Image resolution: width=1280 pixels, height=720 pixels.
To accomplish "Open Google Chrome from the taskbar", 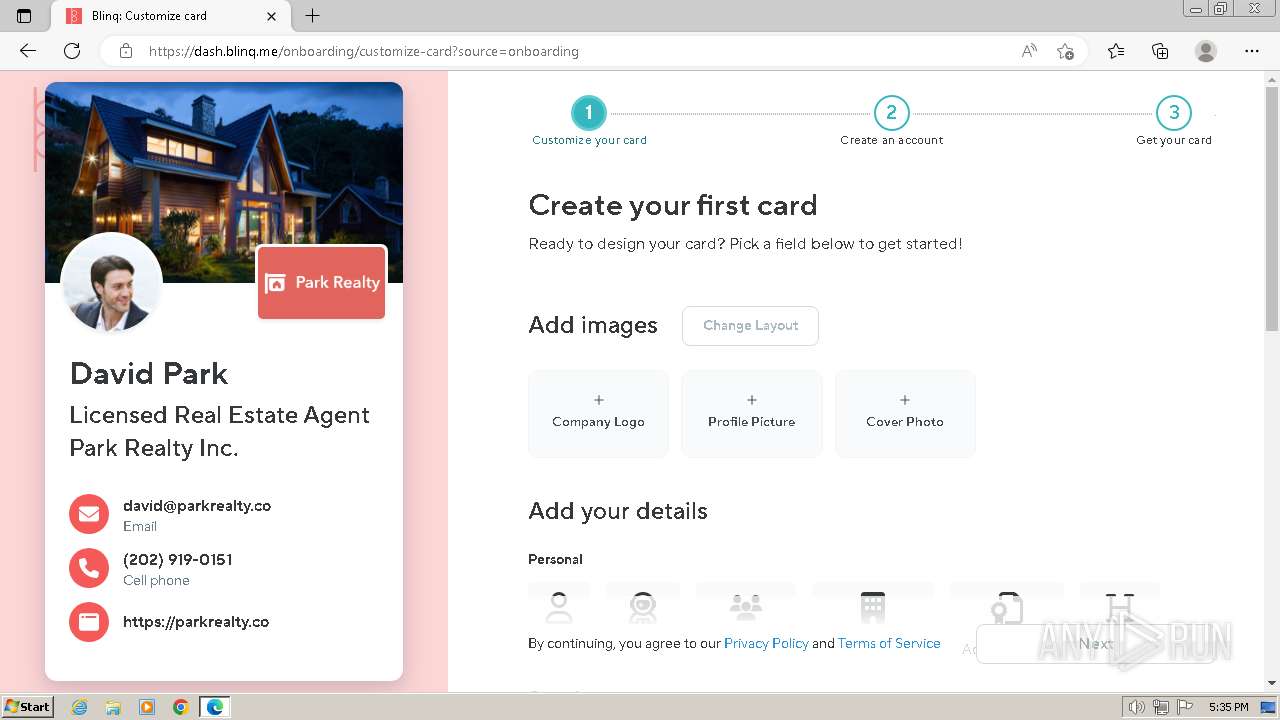I will [181, 707].
